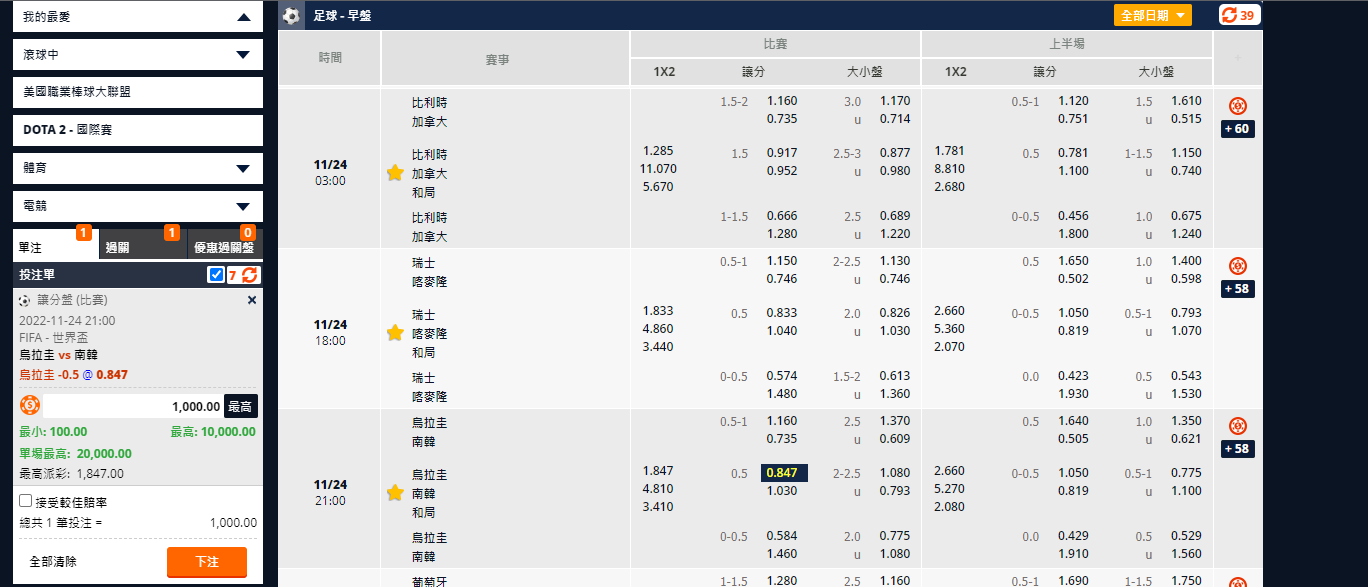Image resolution: width=1368 pixels, height=587 pixels.
Task: Click orange chip icon for Switzerland match
Action: (x=1237, y=266)
